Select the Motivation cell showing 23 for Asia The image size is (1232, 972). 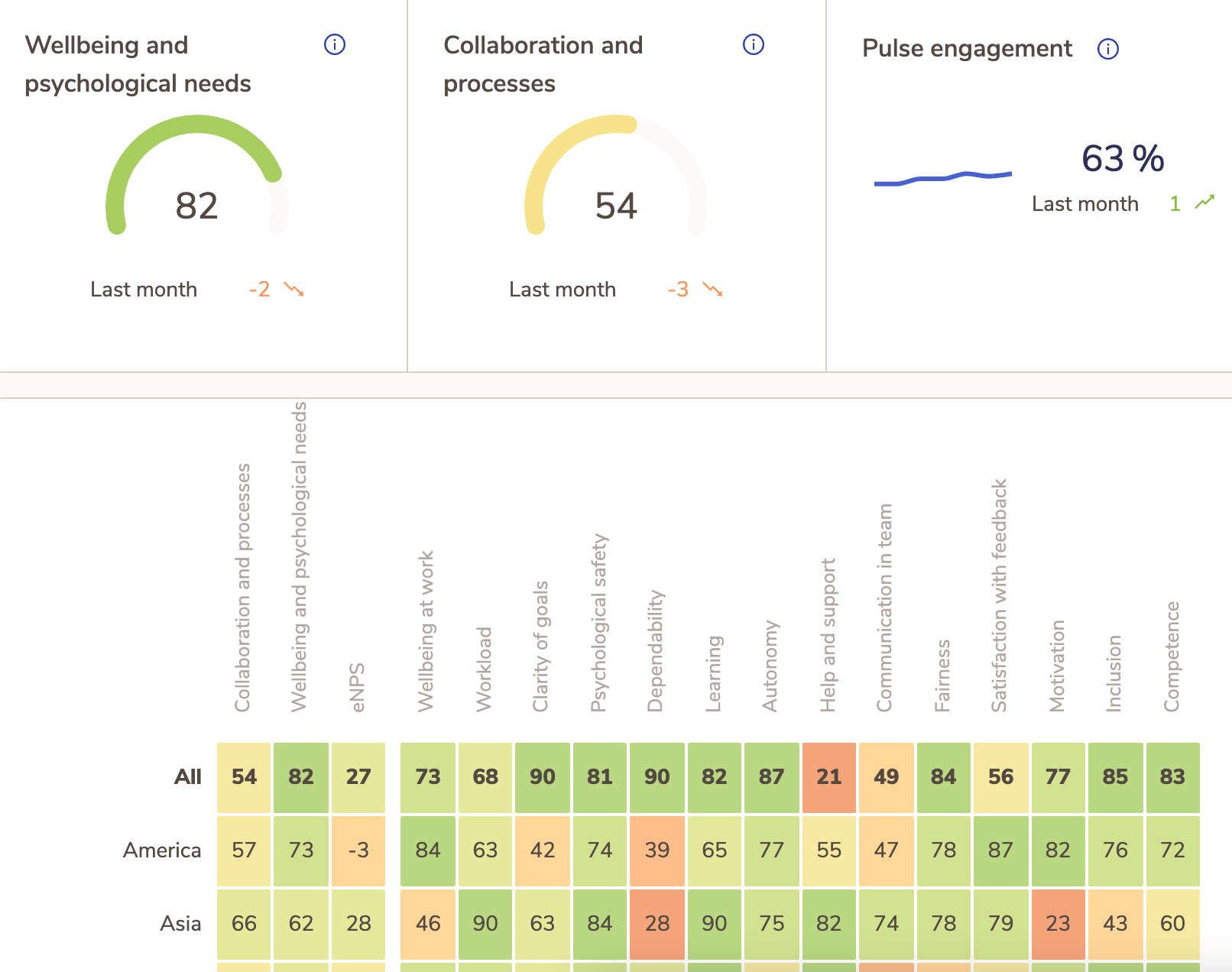coord(1058,924)
